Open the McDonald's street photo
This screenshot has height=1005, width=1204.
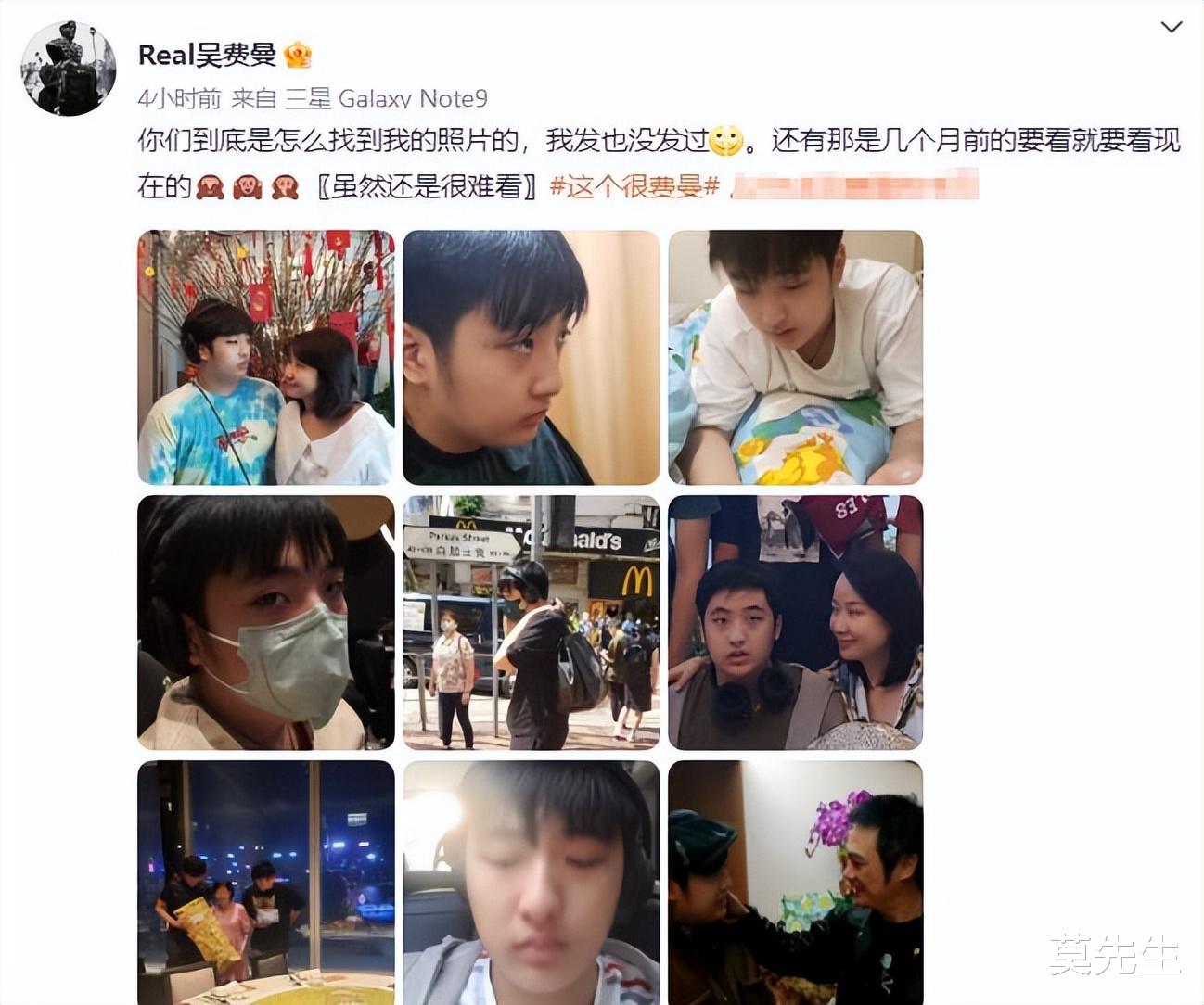click(x=532, y=622)
